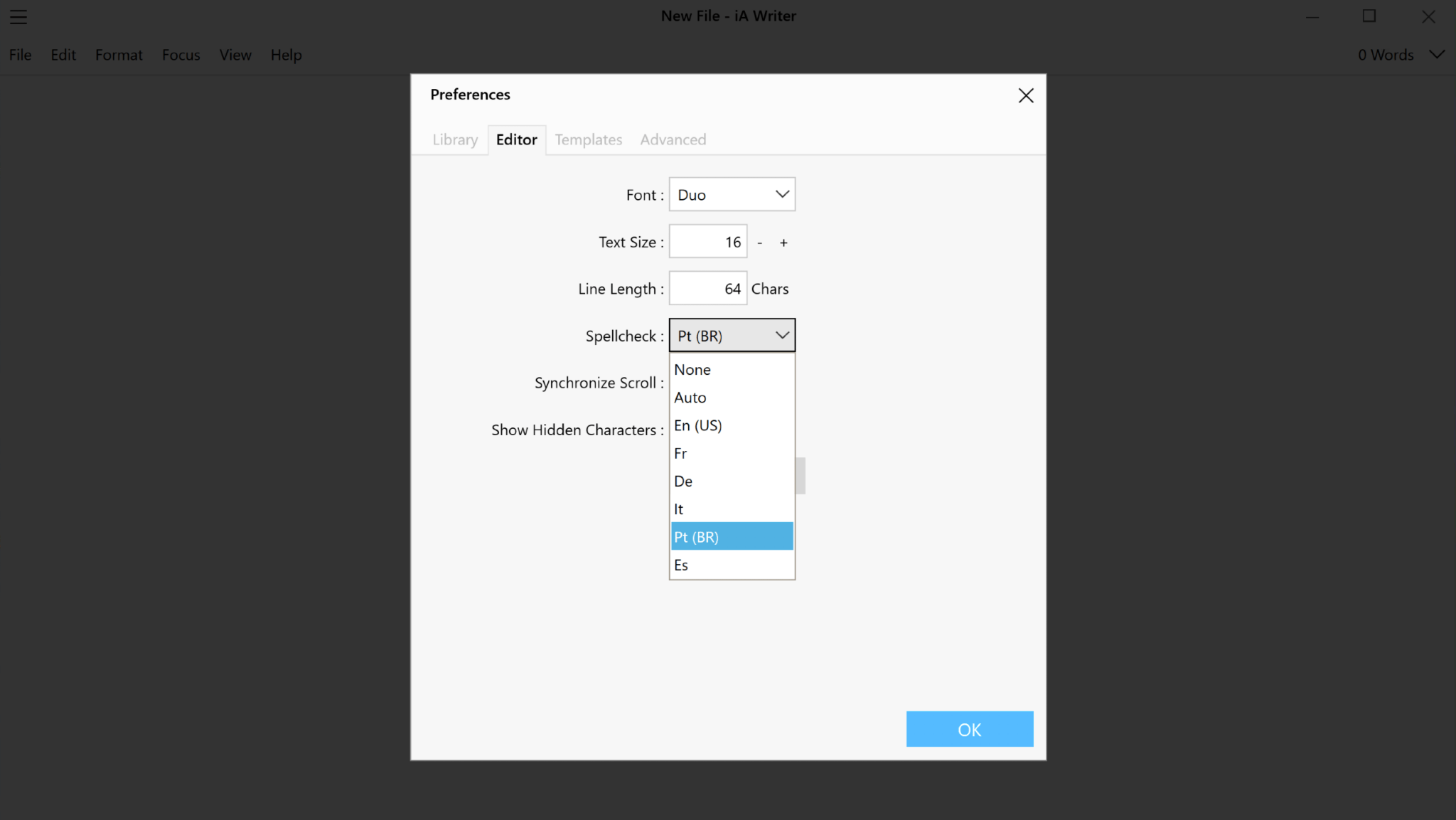
Task: Choose Auto spellcheck option
Action: tap(732, 397)
